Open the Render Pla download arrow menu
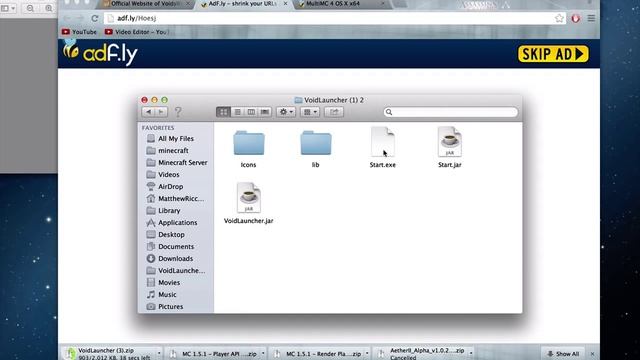The width and height of the screenshot is (640, 360). click(x=367, y=354)
